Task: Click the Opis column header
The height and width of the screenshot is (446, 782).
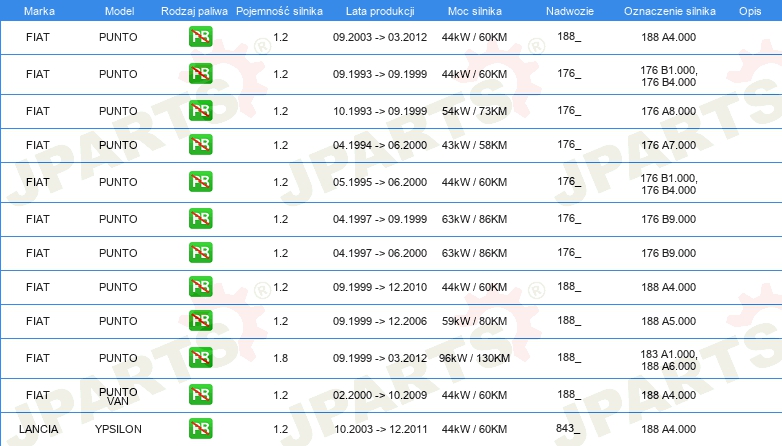Action: click(x=750, y=11)
